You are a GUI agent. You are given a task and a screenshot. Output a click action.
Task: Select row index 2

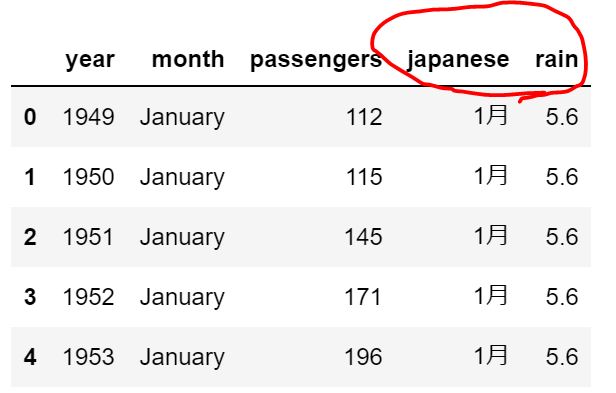click(30, 237)
